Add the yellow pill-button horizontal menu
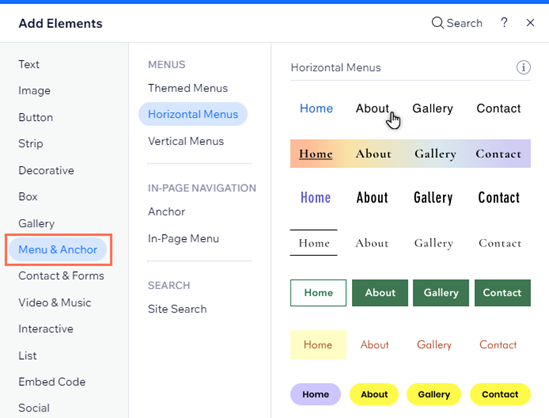Viewport: 549px width, 418px height. click(x=410, y=394)
